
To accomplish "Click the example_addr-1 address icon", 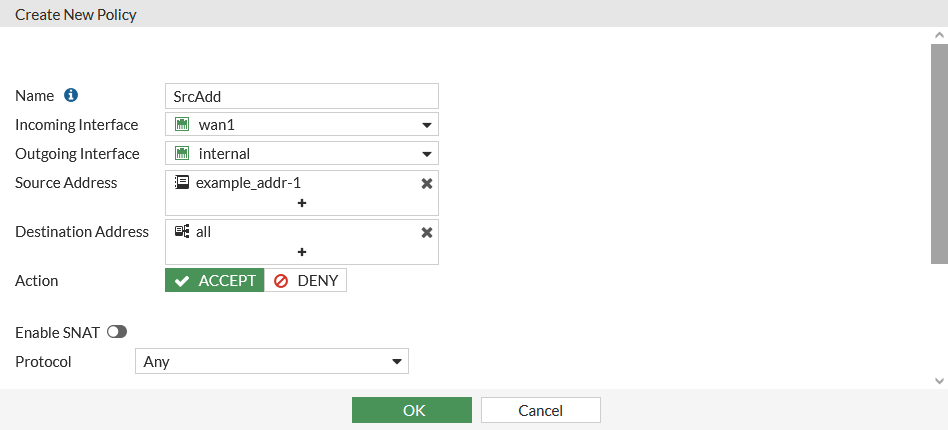I will pos(182,183).
